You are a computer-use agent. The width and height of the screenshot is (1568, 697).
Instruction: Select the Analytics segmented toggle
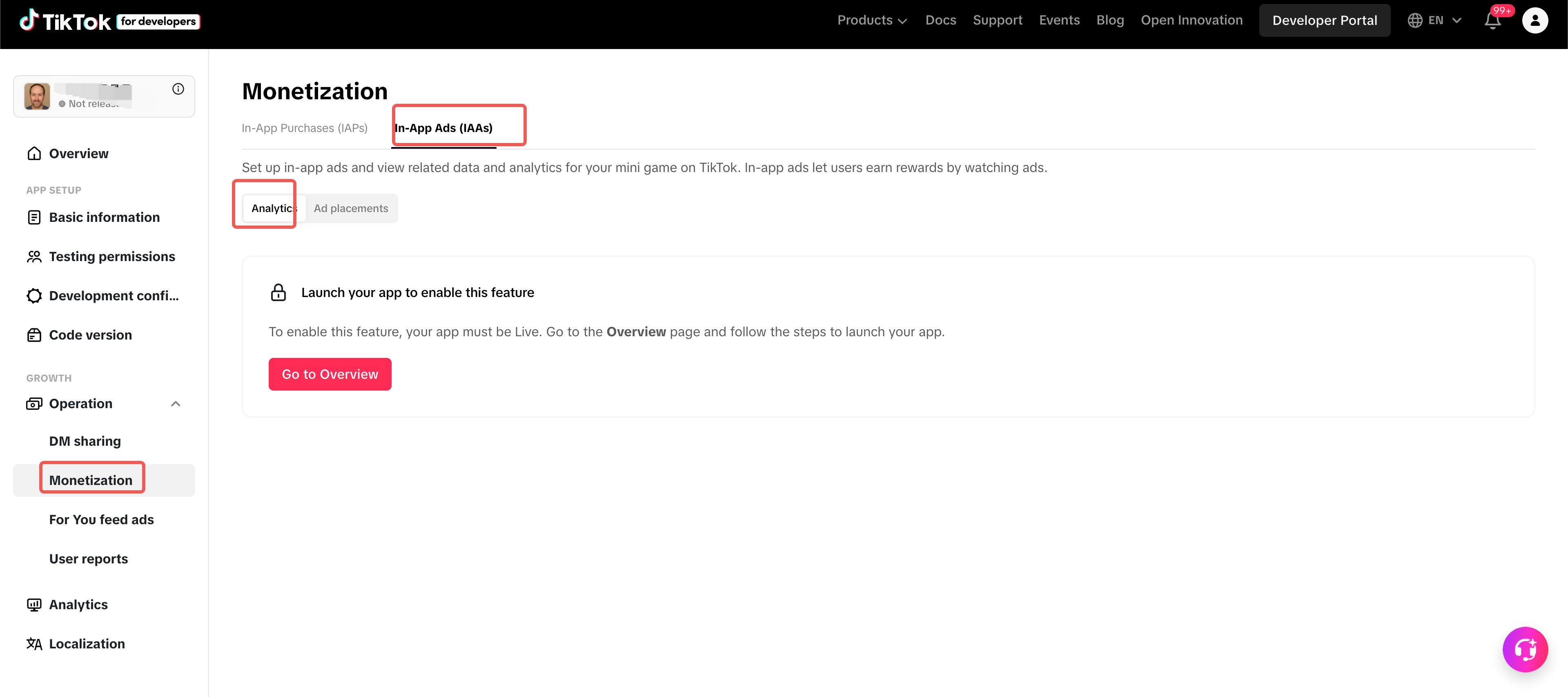[274, 208]
